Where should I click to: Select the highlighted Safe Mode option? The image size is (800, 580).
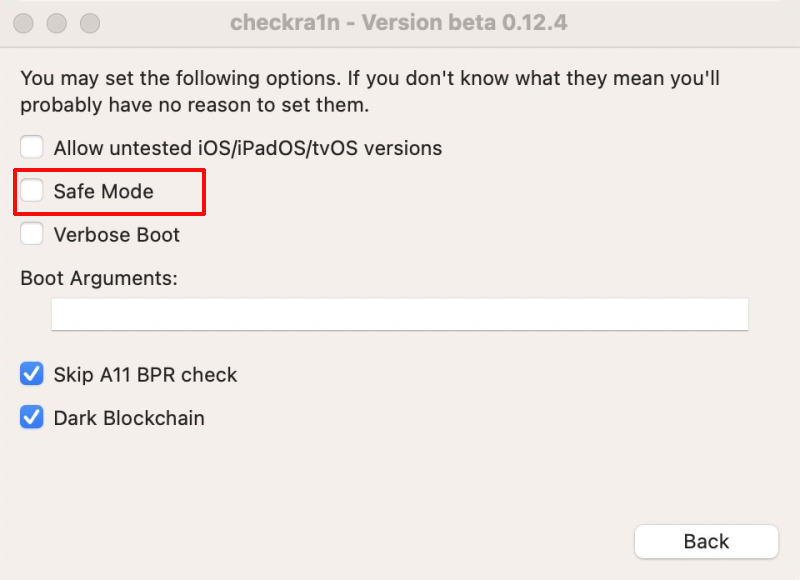tap(31, 191)
